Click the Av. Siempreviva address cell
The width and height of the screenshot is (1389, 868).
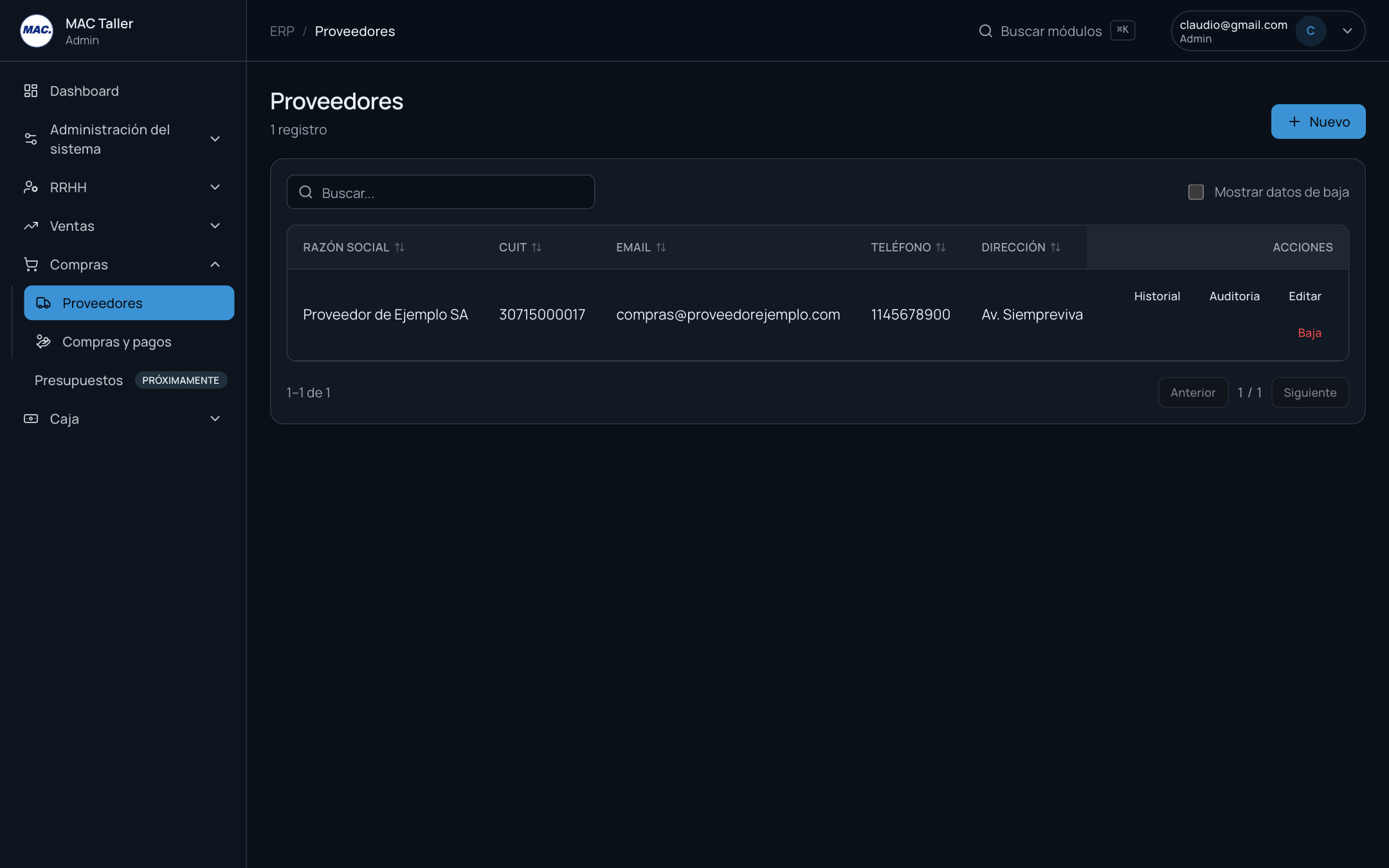click(1032, 314)
